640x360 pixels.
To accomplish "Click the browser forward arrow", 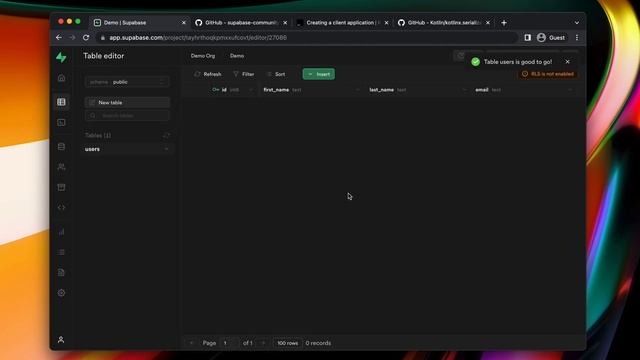I will pos(72,38).
